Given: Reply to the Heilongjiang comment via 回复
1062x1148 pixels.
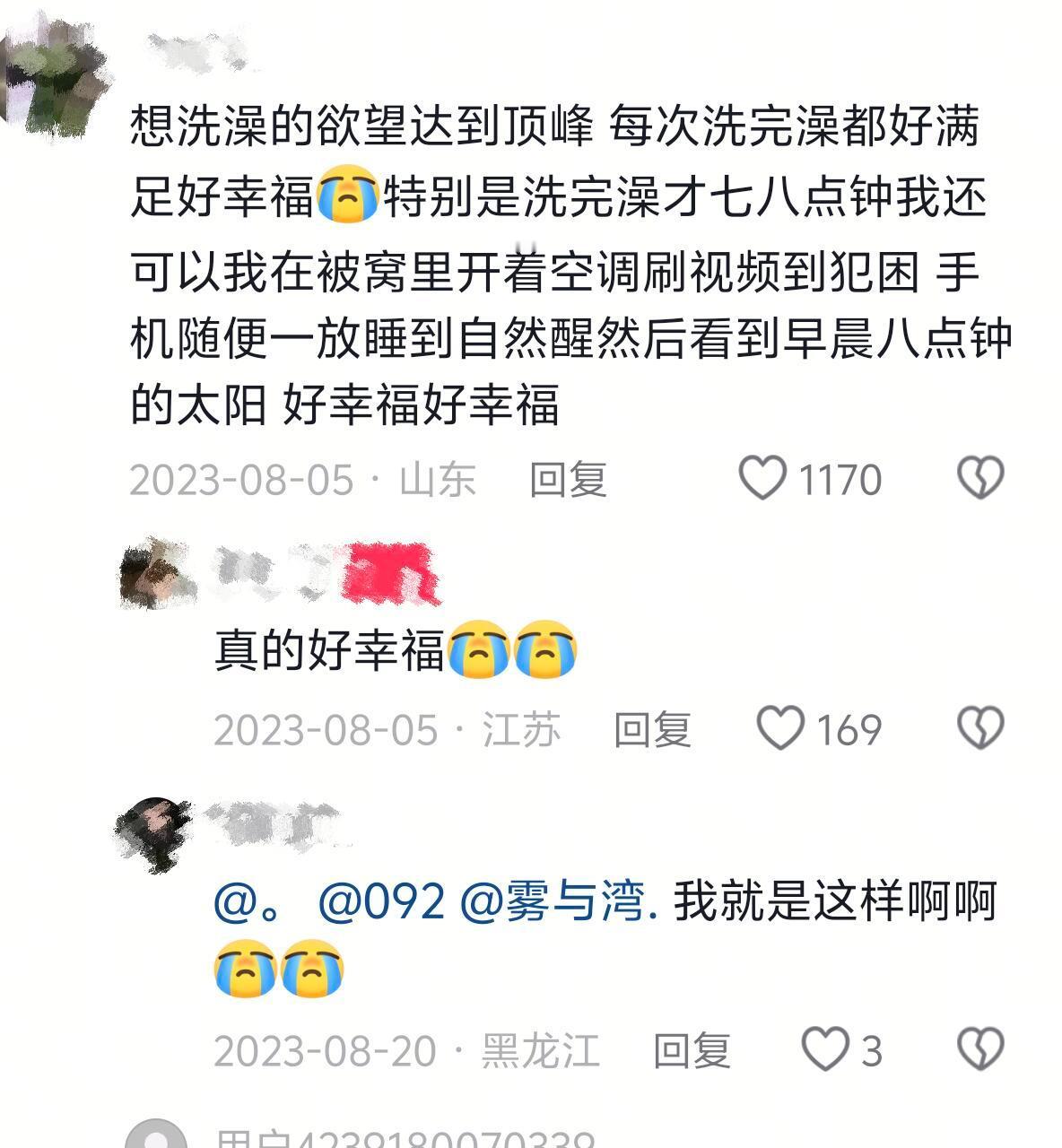Looking at the screenshot, I should click(692, 1050).
